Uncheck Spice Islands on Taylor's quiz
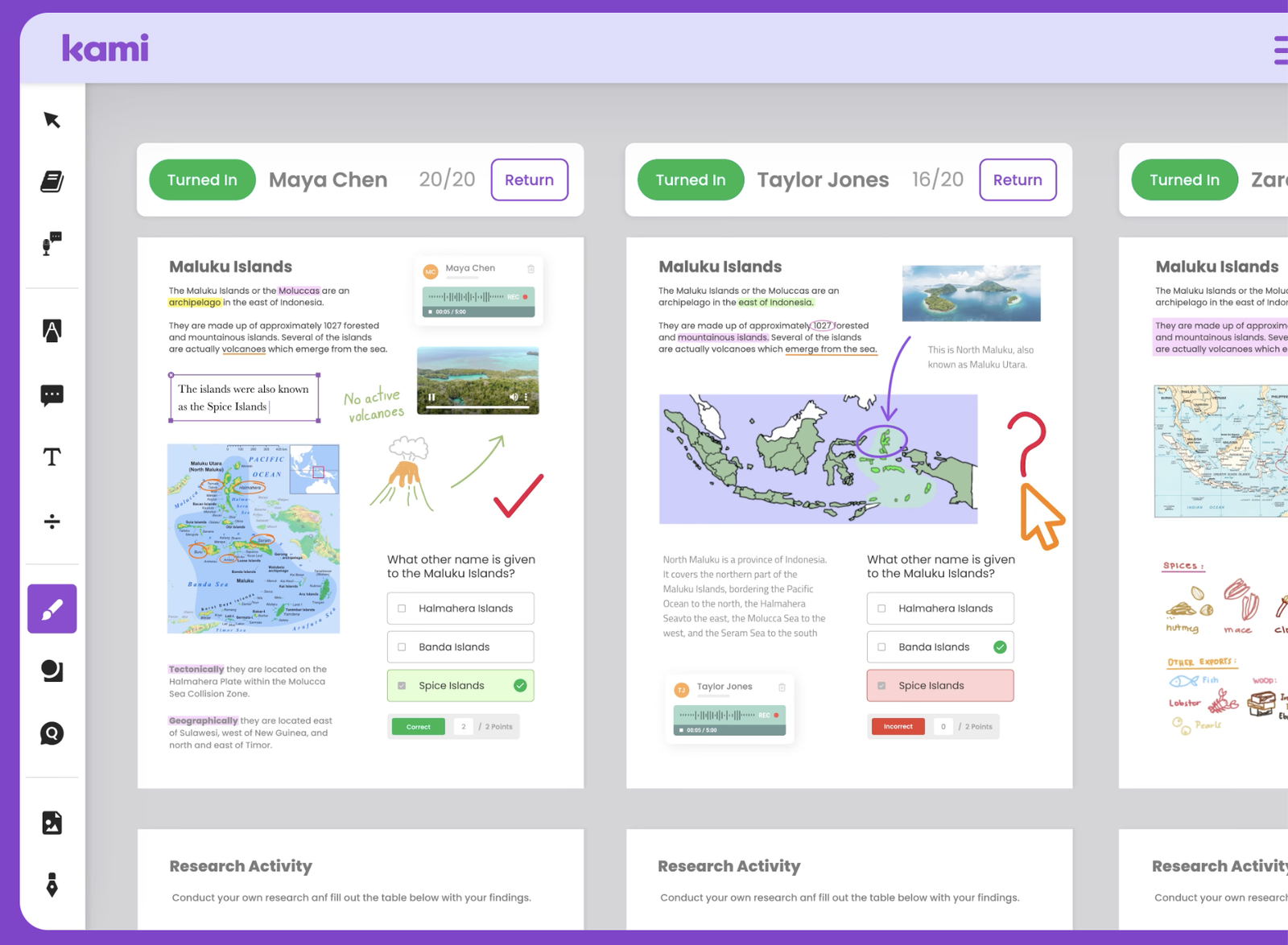The width and height of the screenshot is (1288, 945). (x=881, y=685)
